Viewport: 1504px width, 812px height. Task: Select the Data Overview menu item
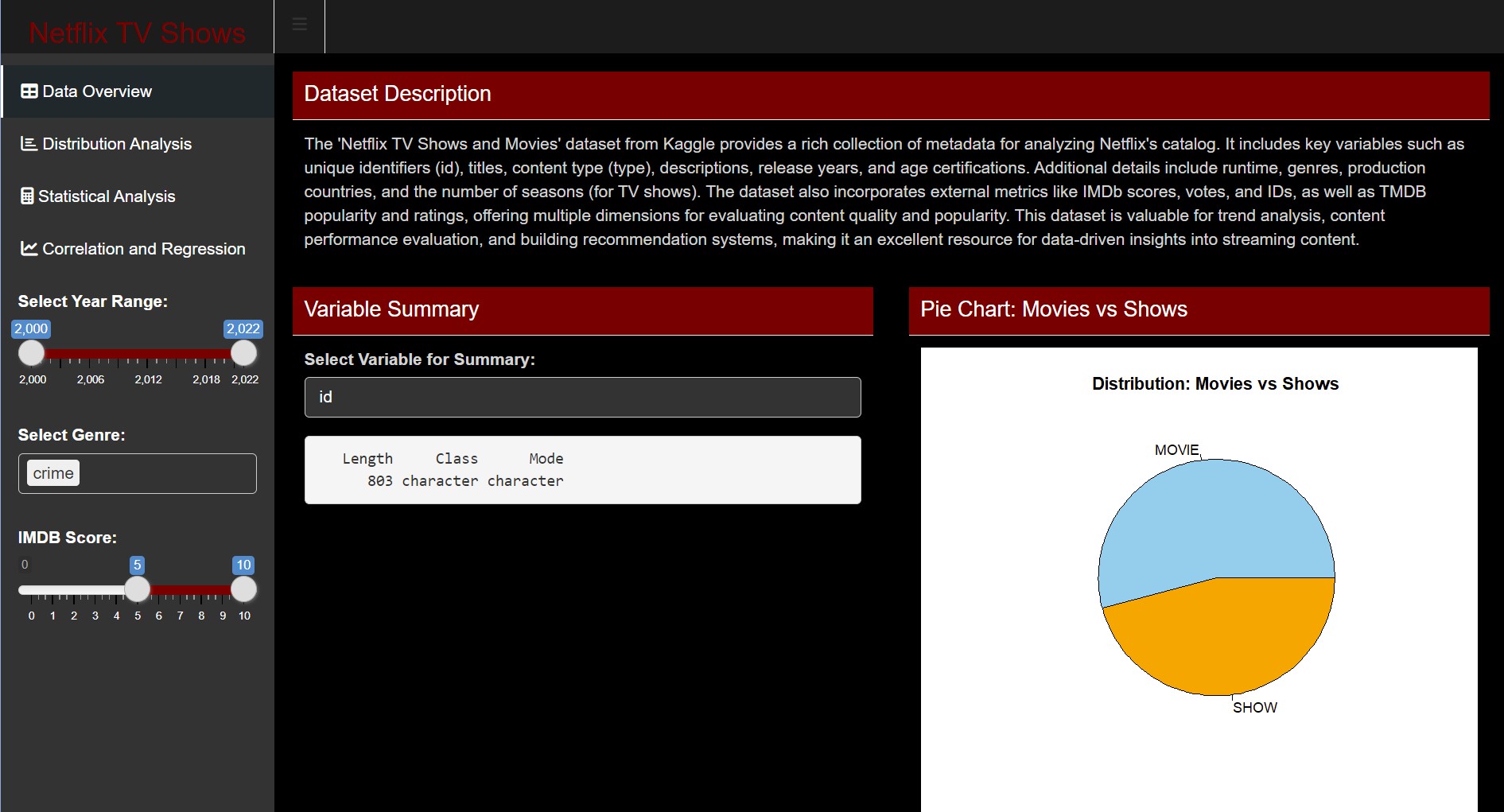(97, 91)
